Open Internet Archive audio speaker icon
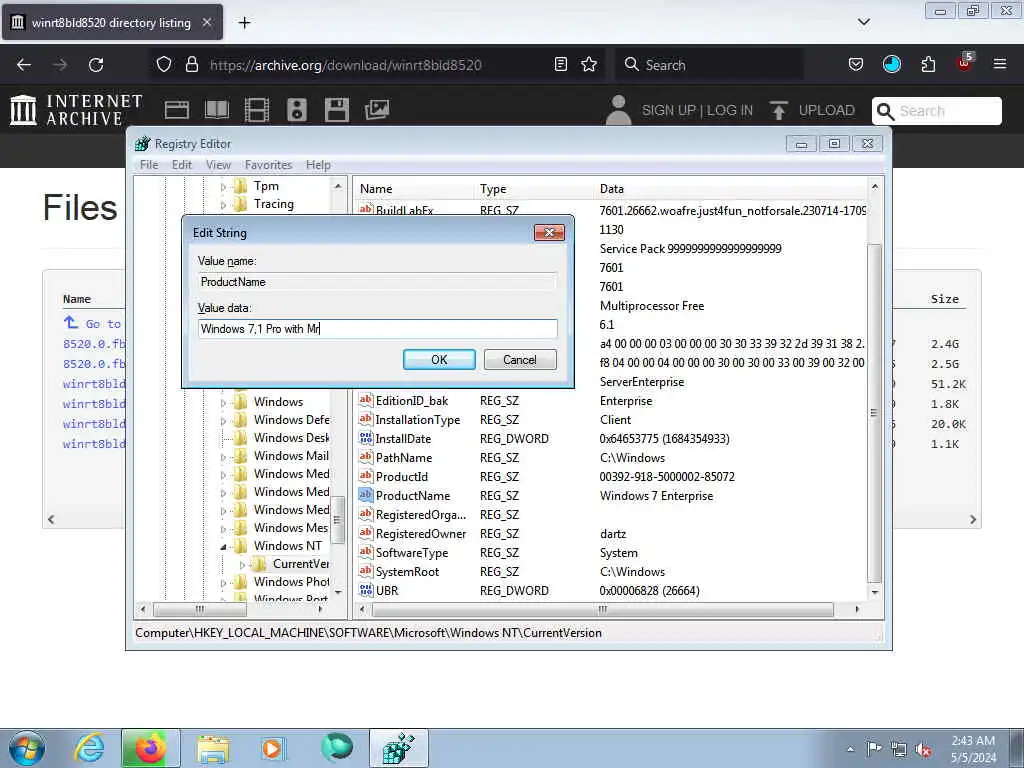1024x768 pixels. (296, 110)
